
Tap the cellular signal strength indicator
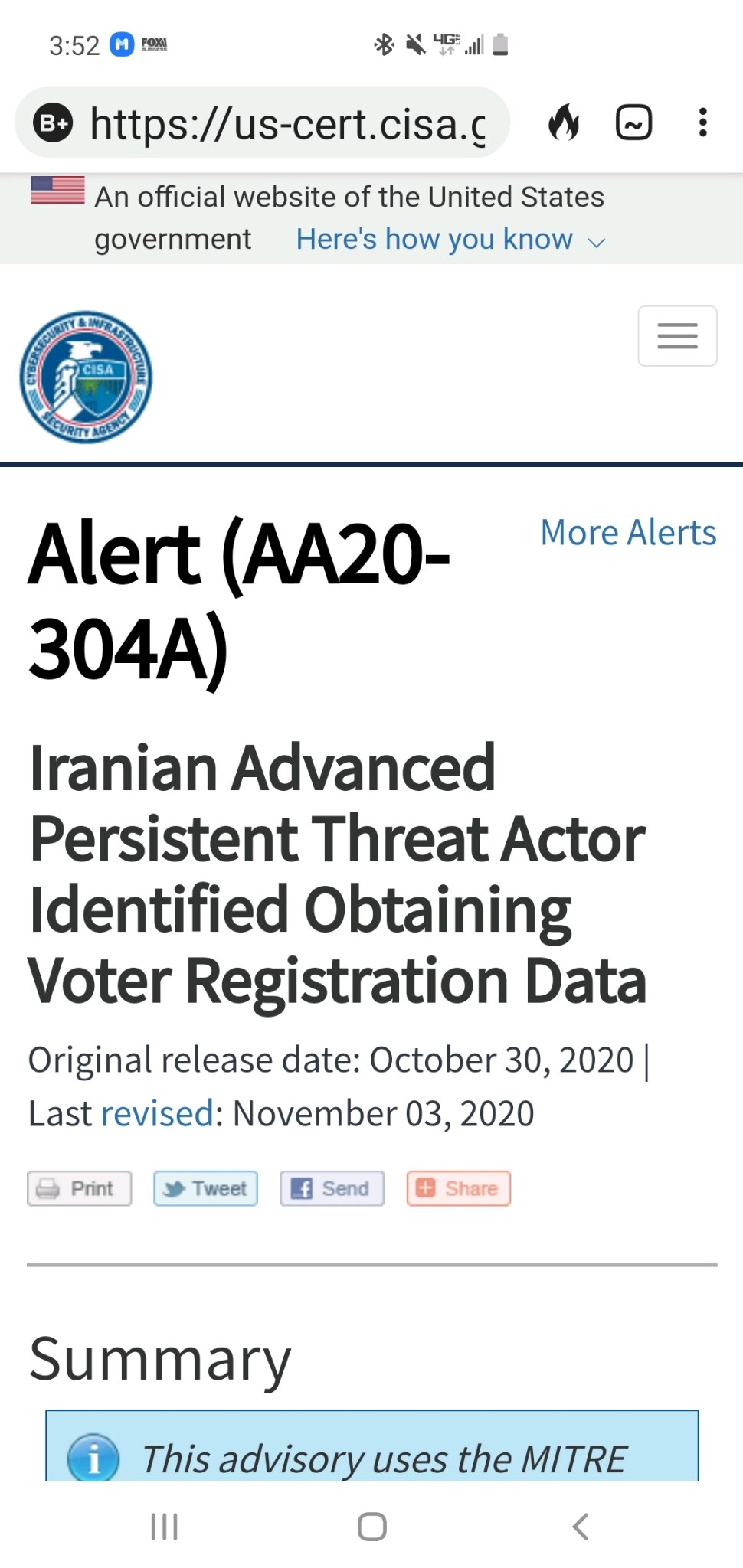[x=473, y=44]
